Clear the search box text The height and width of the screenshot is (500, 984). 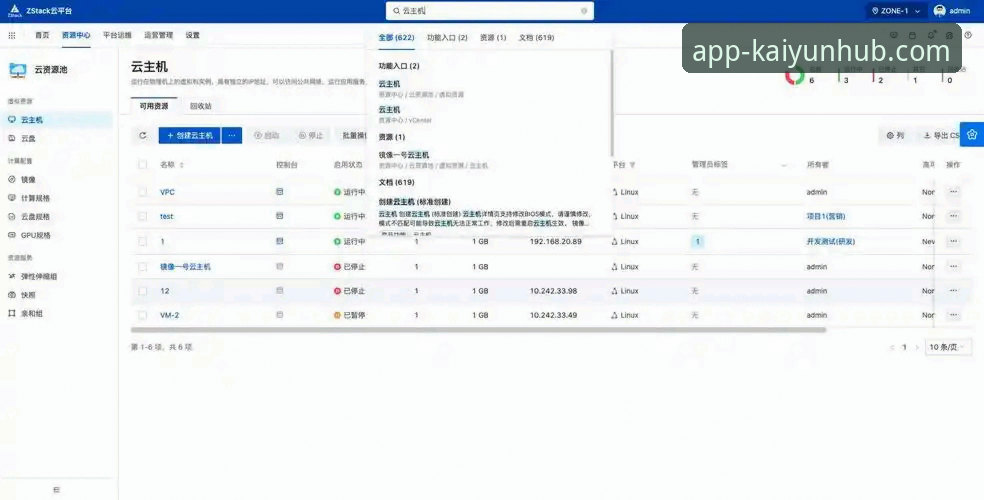tap(584, 11)
